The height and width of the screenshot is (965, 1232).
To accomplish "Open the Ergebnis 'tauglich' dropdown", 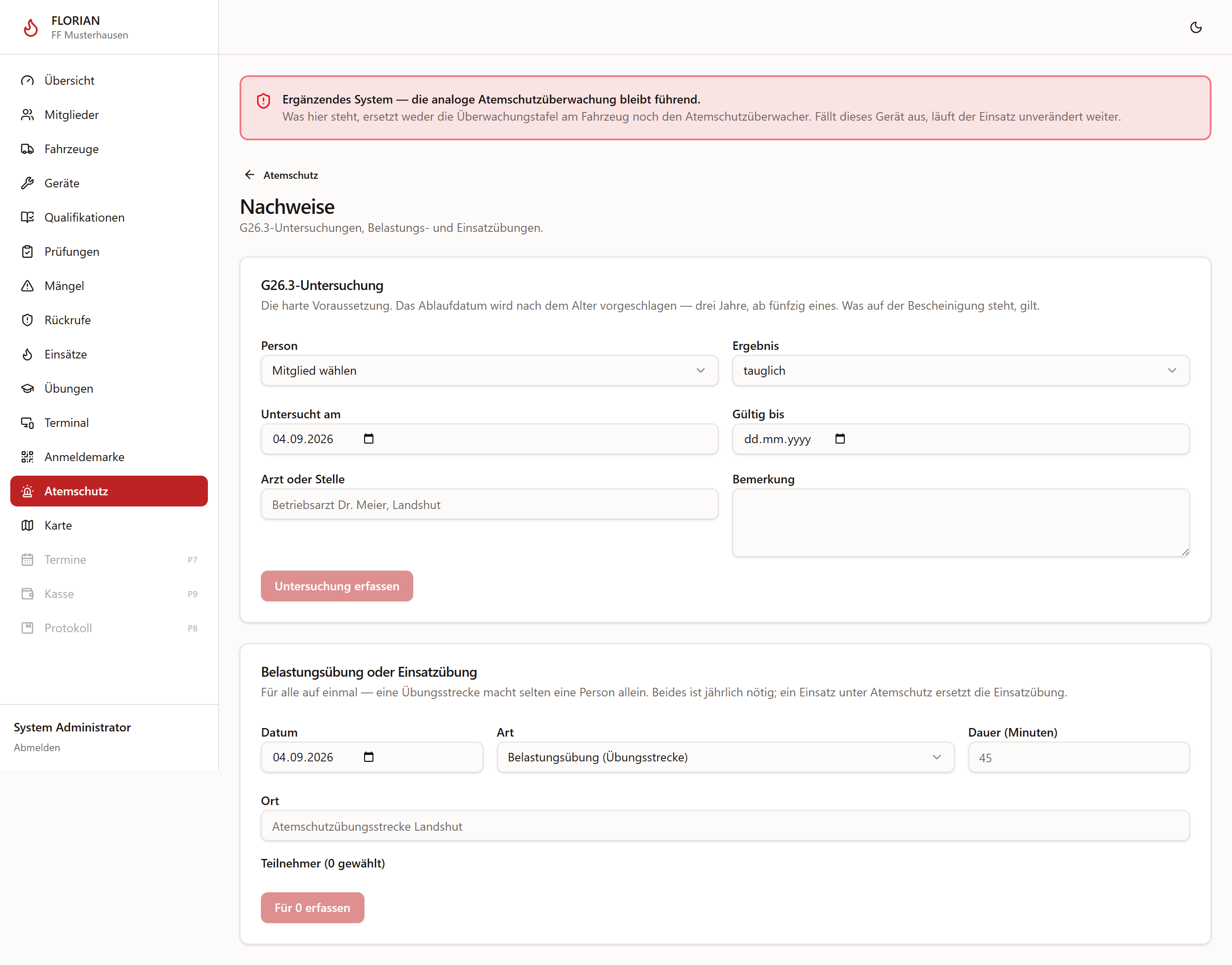I will (x=961, y=370).
